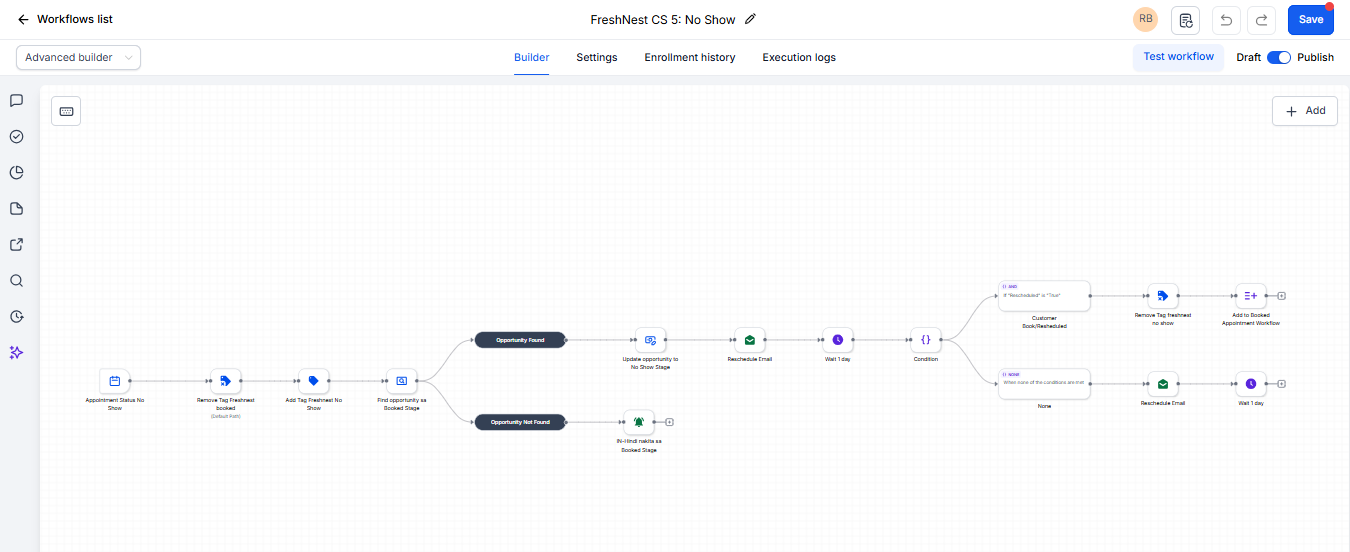The image size is (1350, 552).
Task: Select the Update opportunity to No Show Stage node
Action: click(x=650, y=340)
